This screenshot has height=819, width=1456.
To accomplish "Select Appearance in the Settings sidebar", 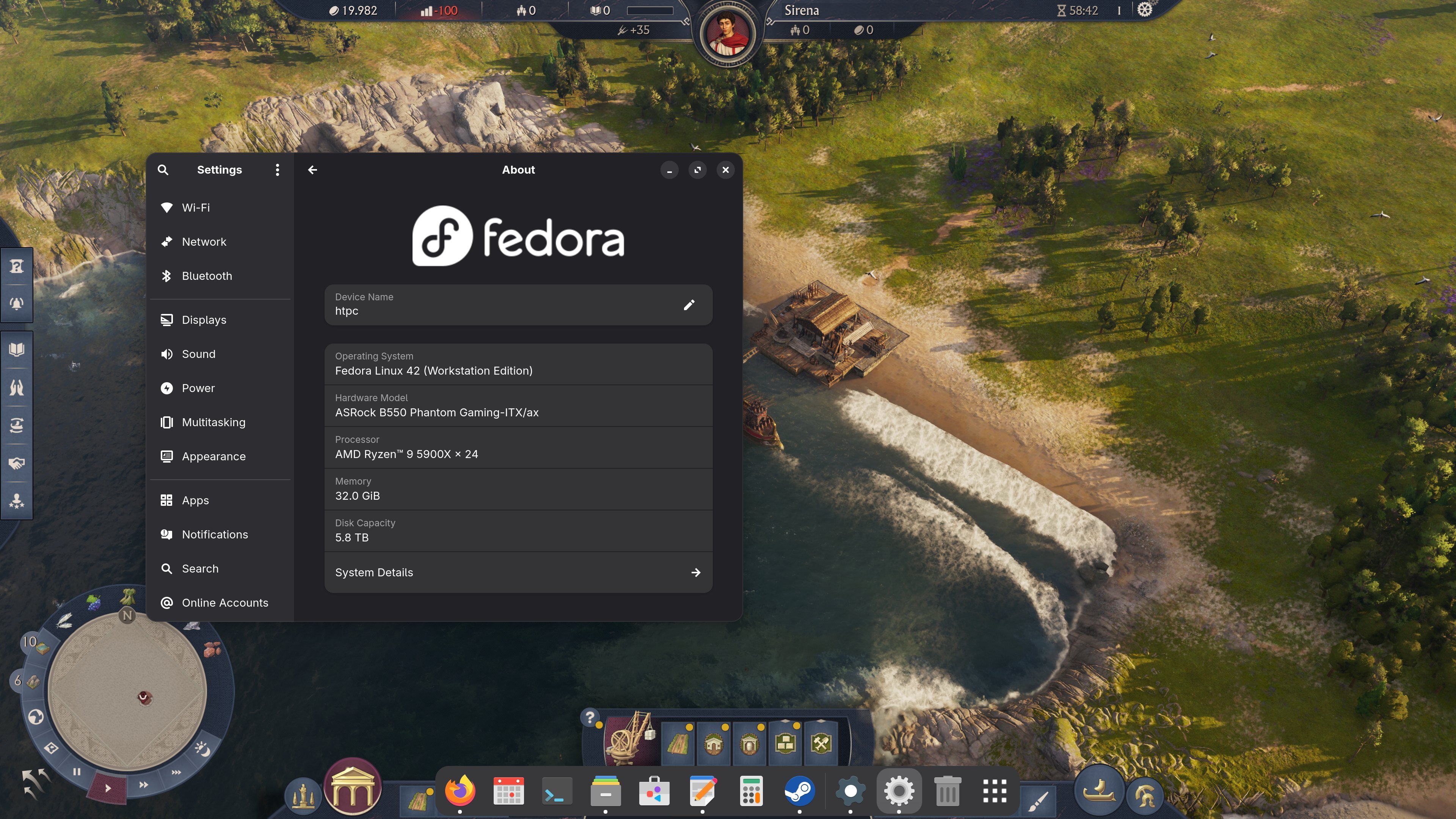I will (x=213, y=456).
